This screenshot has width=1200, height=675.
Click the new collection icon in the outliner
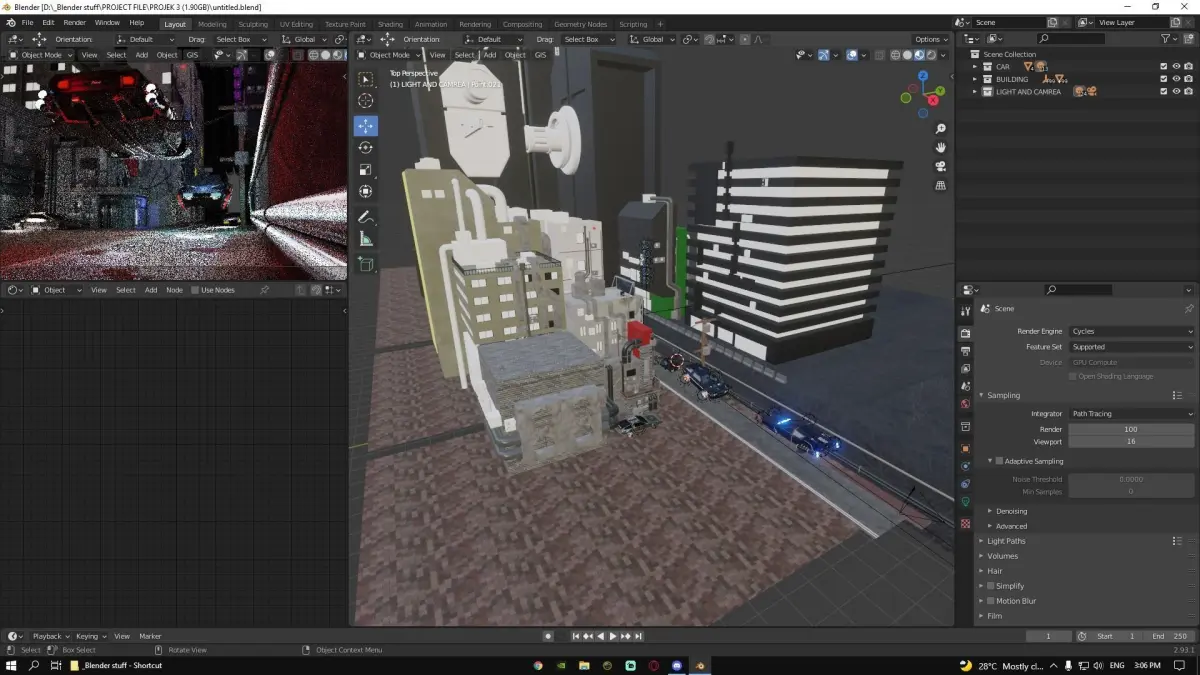[x=1189, y=38]
